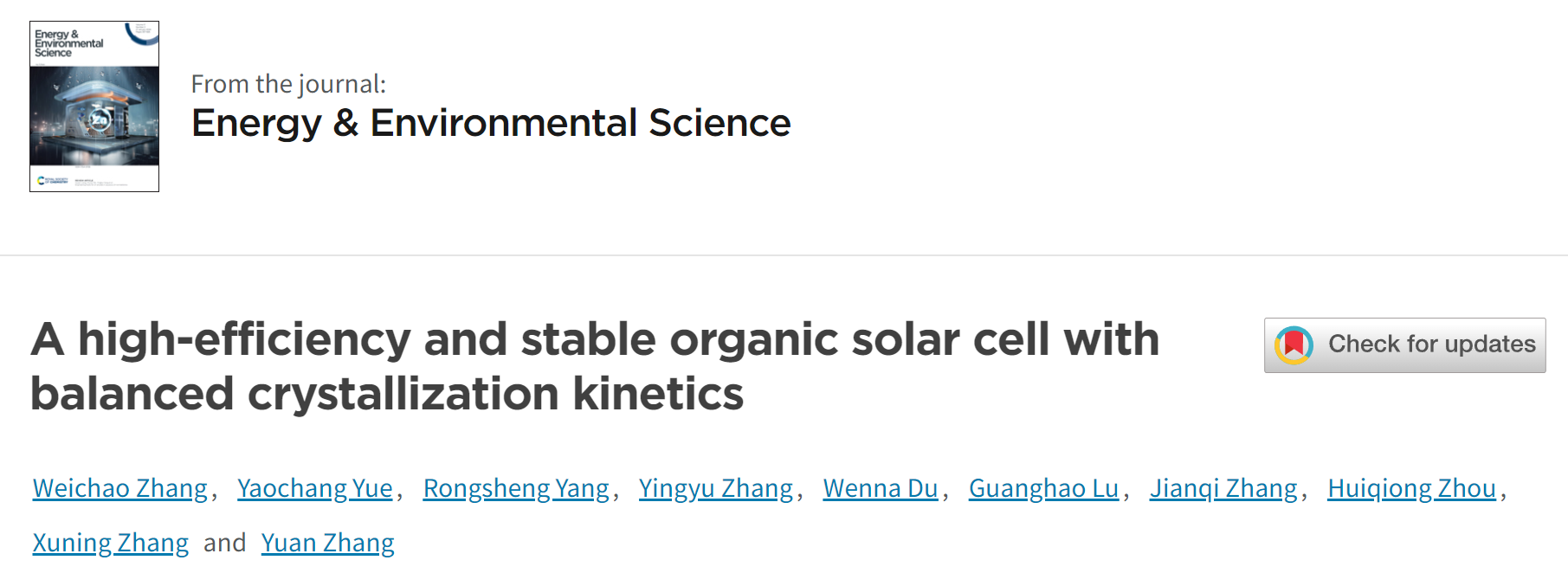Click the Crossmark bookmark icon
This screenshot has width=1568, height=573.
pyautogui.click(x=1294, y=345)
